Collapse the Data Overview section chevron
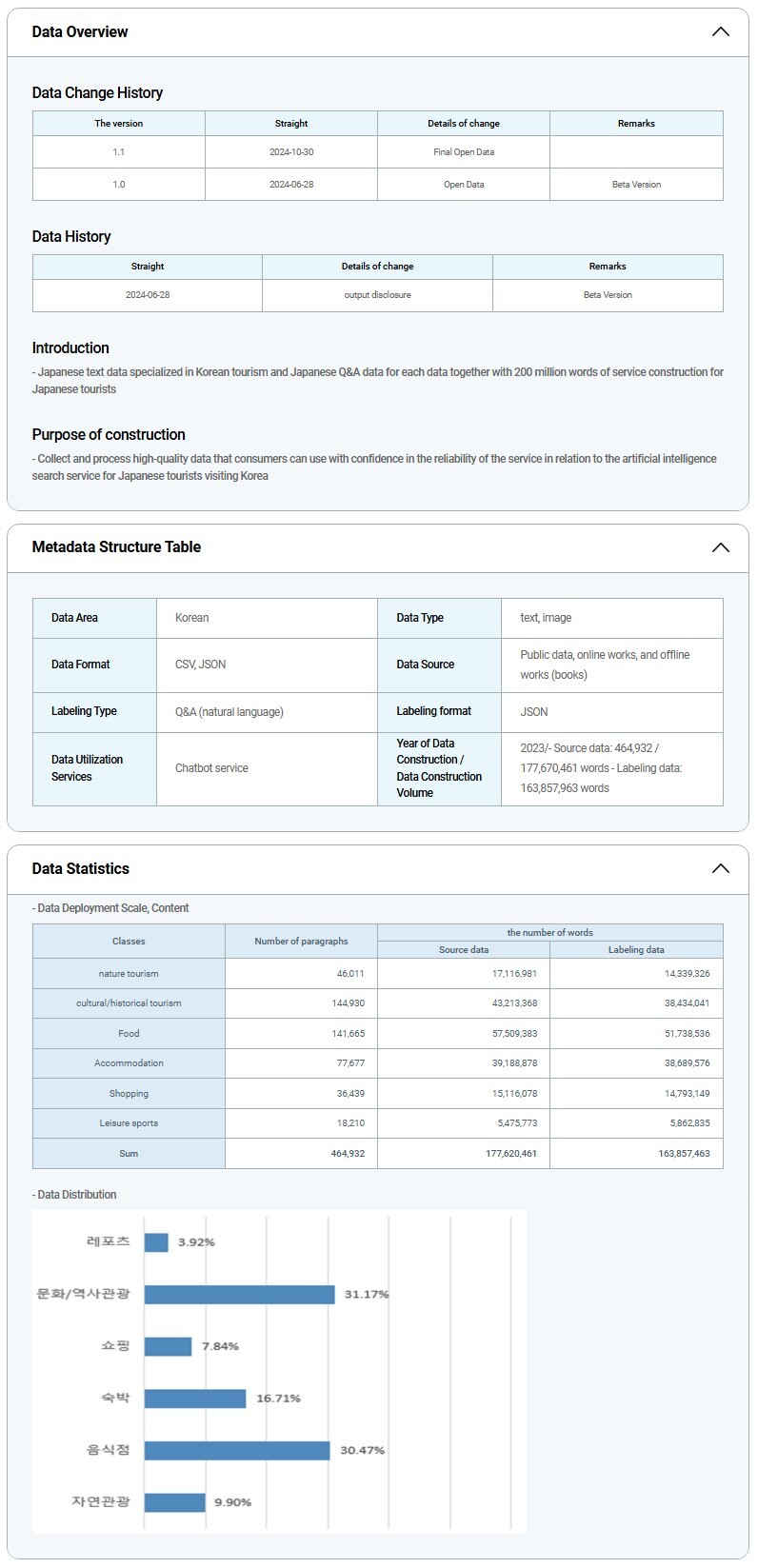Screen dimensions: 758x1568 [x=720, y=32]
